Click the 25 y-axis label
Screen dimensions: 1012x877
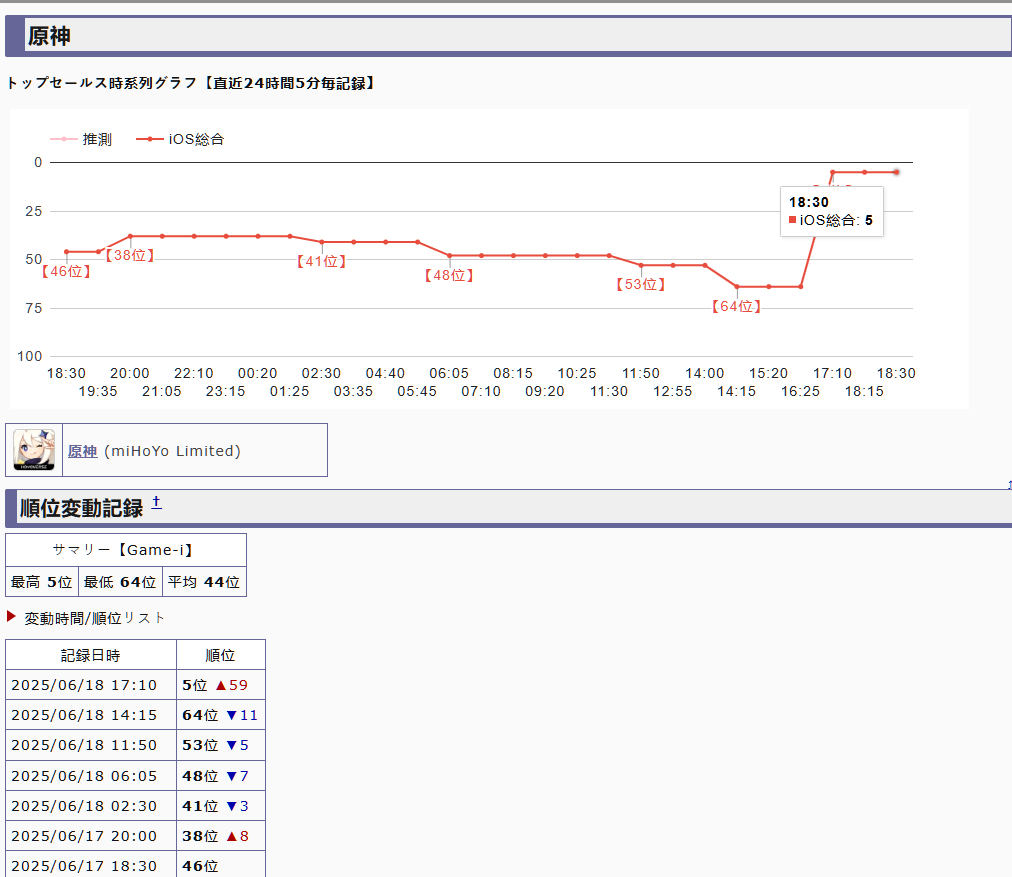click(x=34, y=211)
